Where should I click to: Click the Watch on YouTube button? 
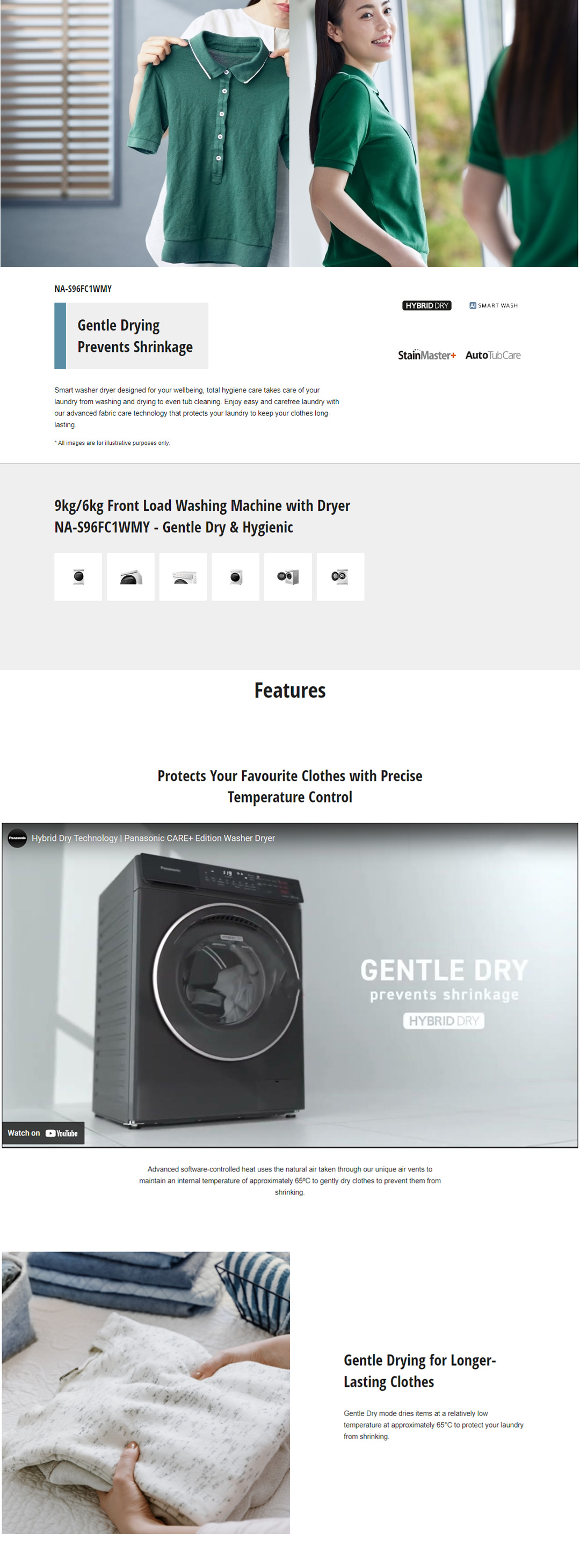(42, 1133)
